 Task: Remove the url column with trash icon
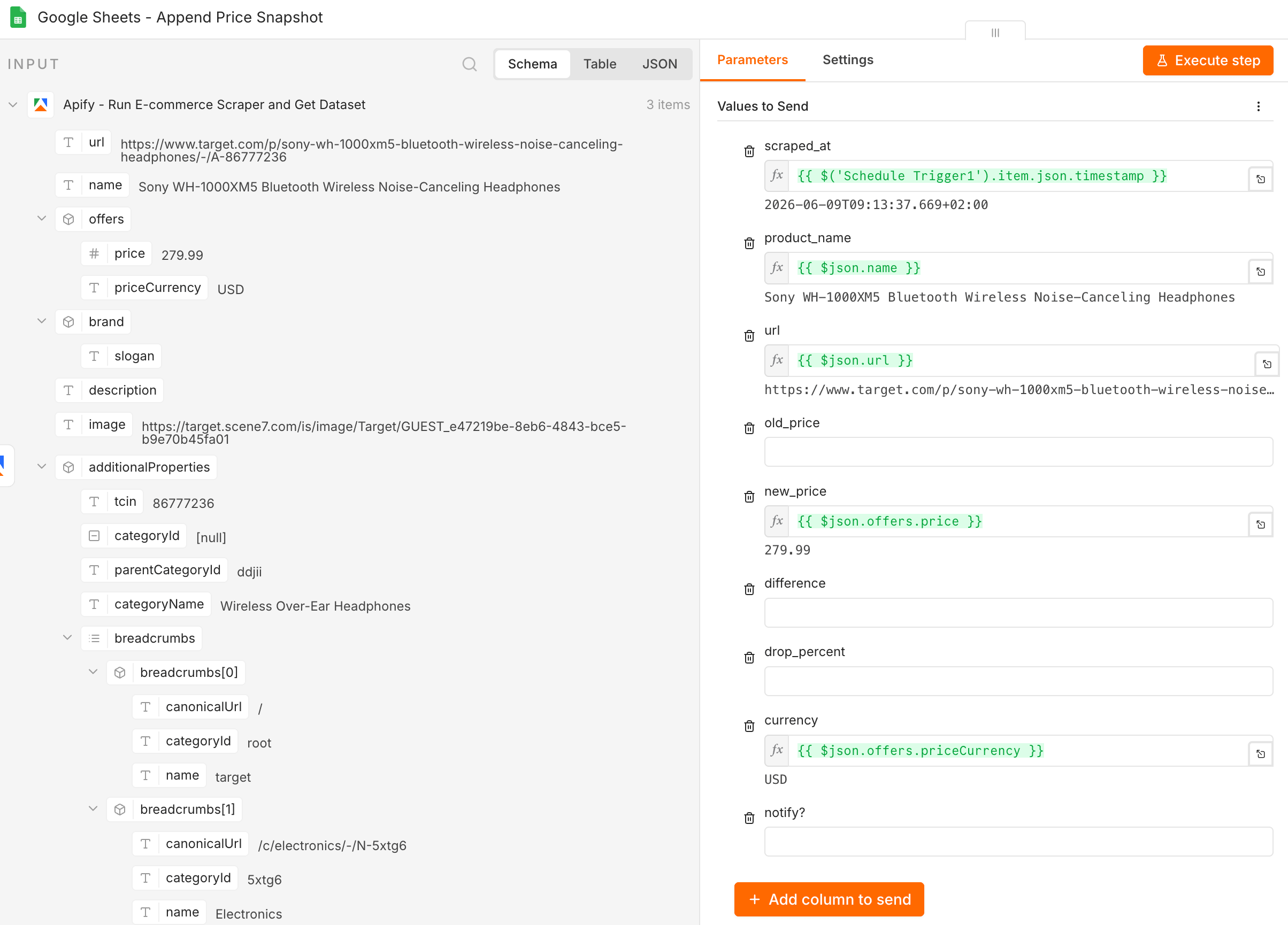coord(749,336)
